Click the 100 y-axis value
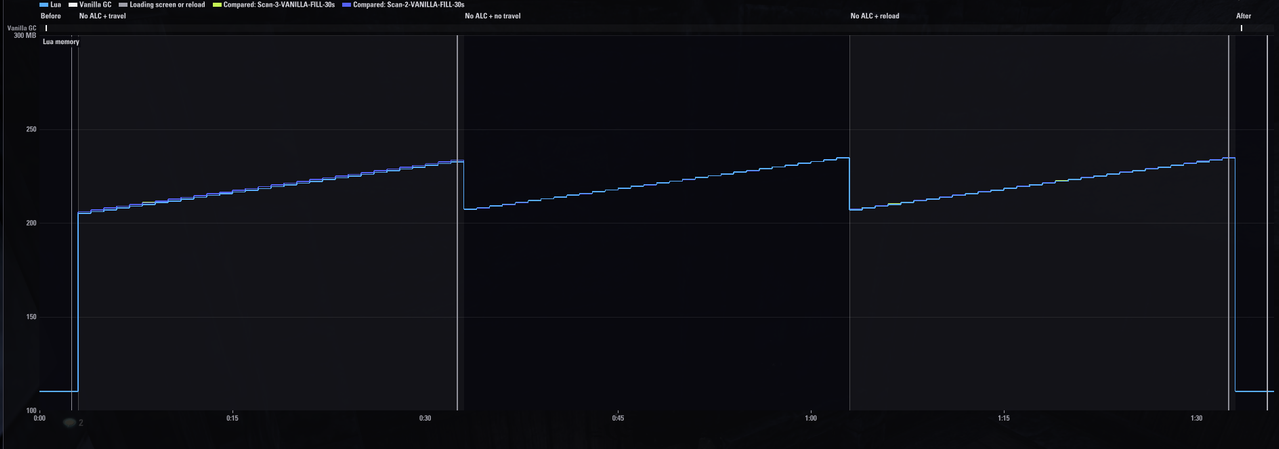 [31, 411]
